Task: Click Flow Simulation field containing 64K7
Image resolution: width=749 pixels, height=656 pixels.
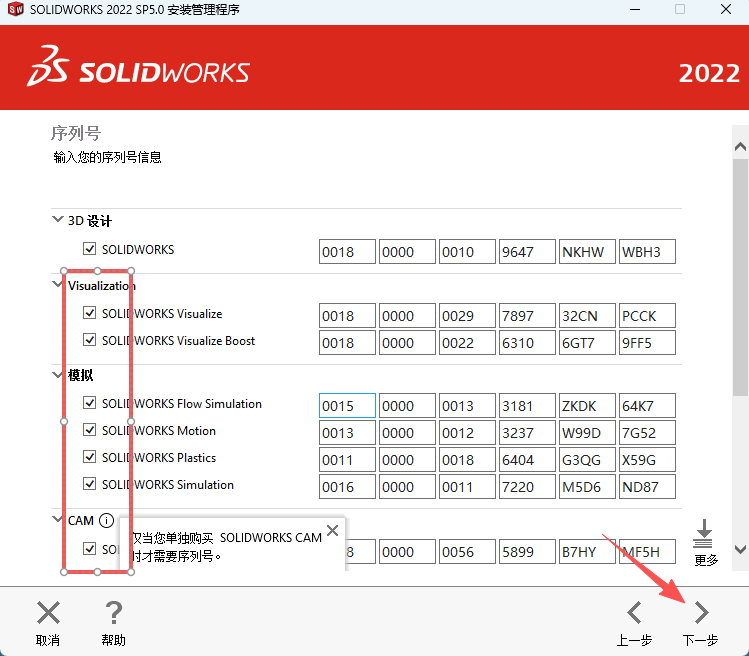Action: click(647, 406)
